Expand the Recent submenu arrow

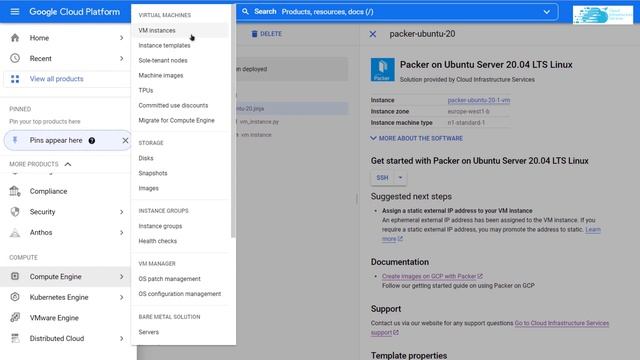pyautogui.click(x=122, y=58)
